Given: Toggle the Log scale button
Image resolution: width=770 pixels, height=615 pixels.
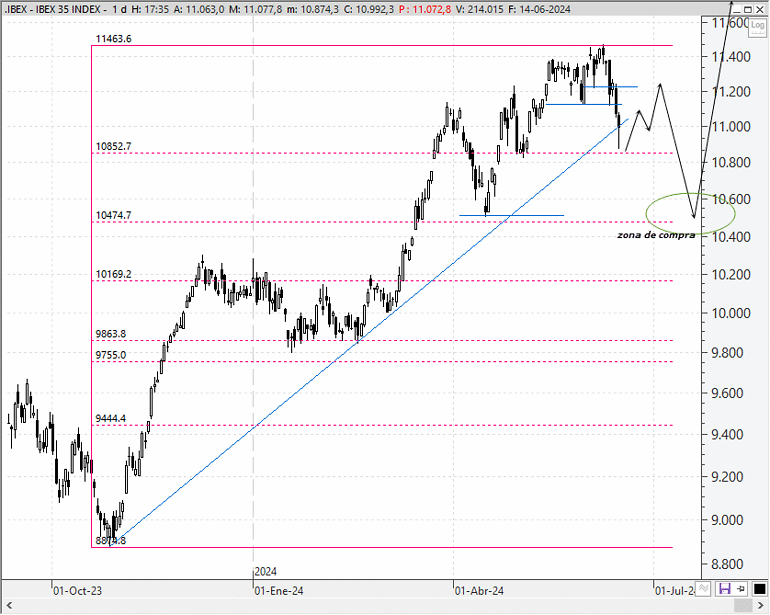Looking at the screenshot, I should tap(757, 27).
